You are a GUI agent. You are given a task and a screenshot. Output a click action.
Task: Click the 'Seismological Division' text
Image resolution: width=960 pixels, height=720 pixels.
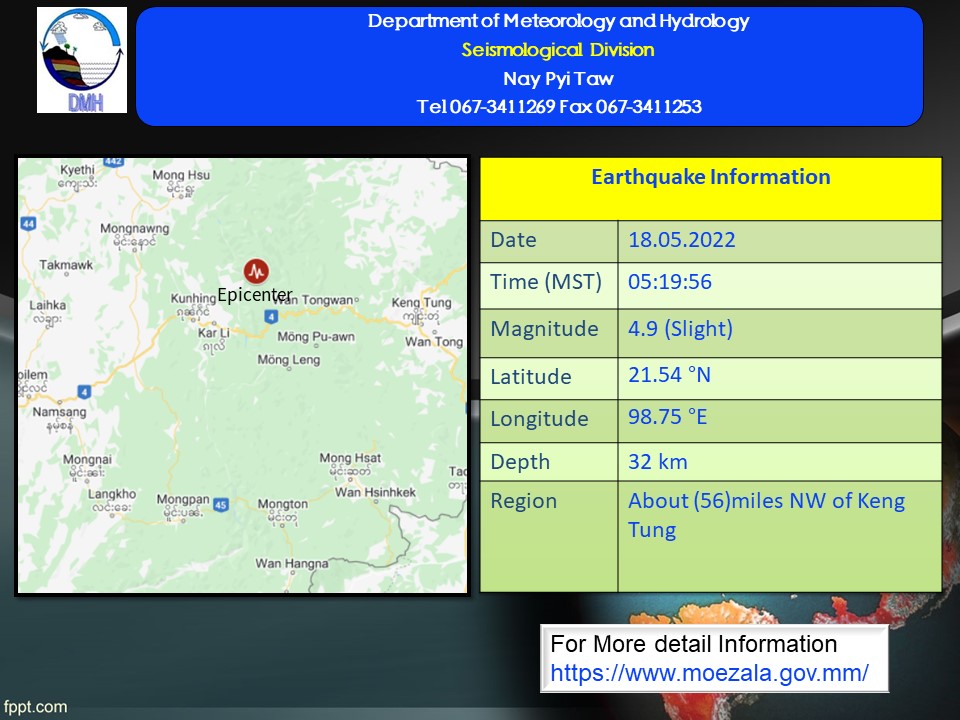click(x=558, y=50)
